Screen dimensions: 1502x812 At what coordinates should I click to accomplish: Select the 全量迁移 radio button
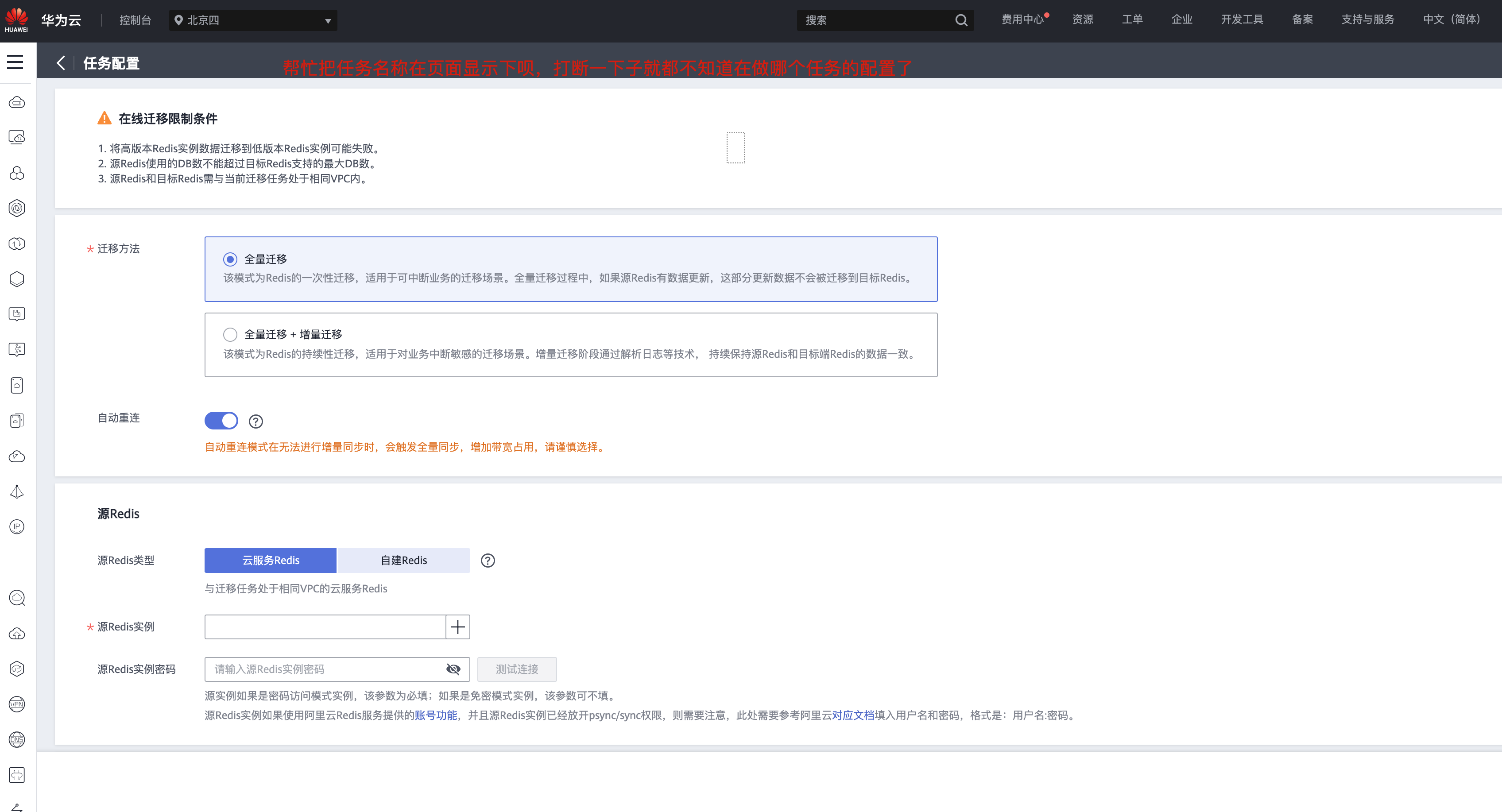click(x=230, y=259)
